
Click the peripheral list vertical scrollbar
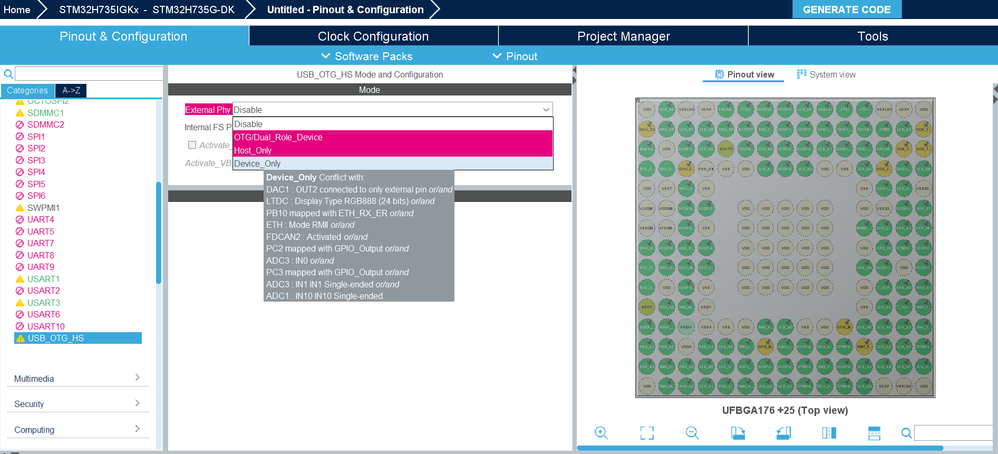tap(158, 232)
